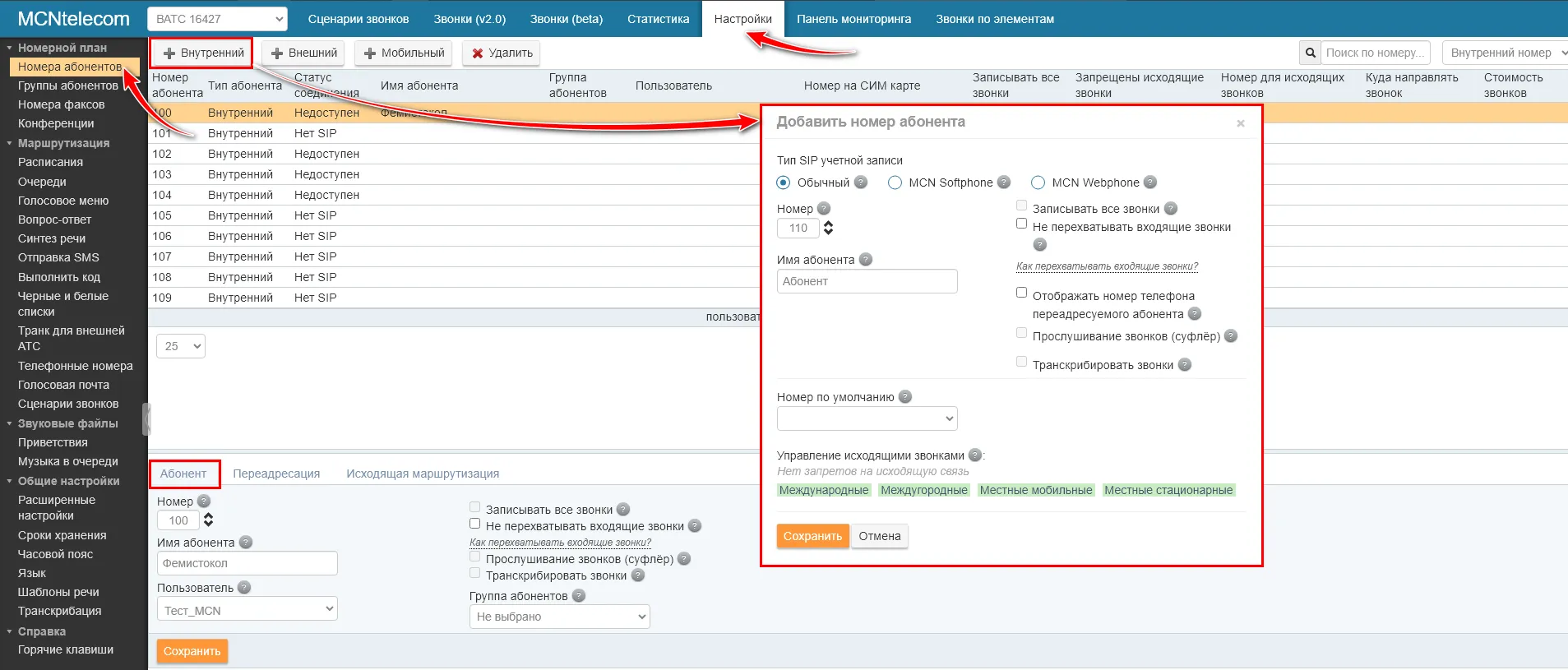The image size is (1568, 670).
Task: Toggle Прослушивание звонков (суфлёр) checkbox in dialog
Action: [x=1021, y=333]
